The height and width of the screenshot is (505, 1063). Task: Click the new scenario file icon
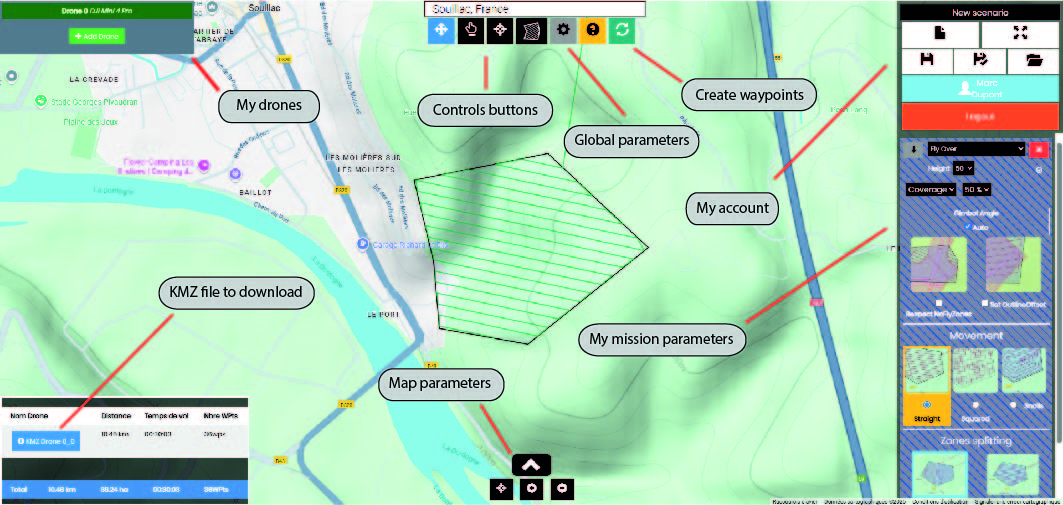[940, 33]
